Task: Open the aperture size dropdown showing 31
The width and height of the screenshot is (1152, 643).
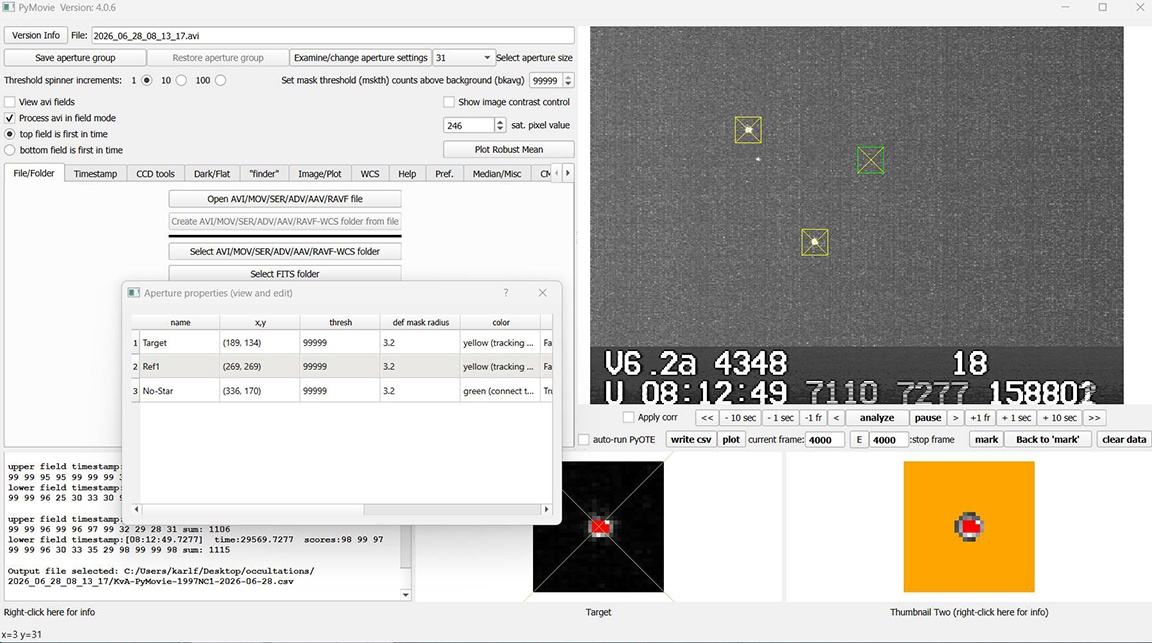Action: 463,57
